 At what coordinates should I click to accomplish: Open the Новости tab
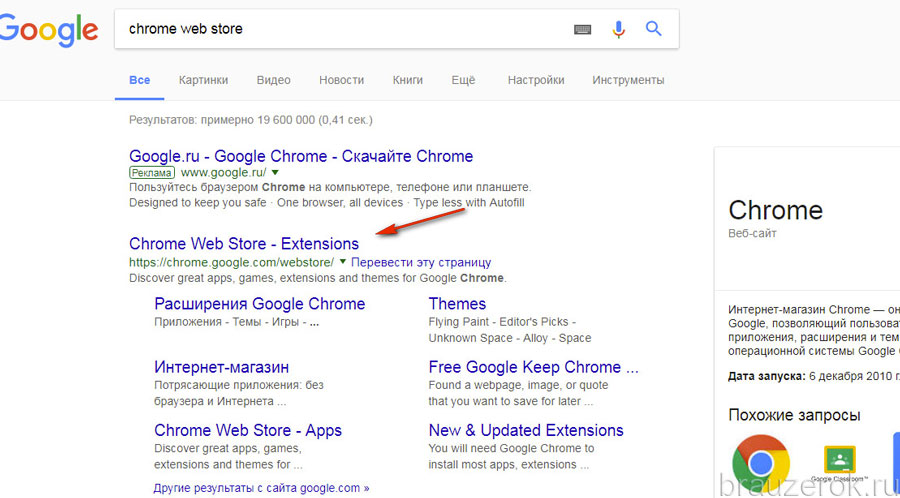pyautogui.click(x=342, y=80)
